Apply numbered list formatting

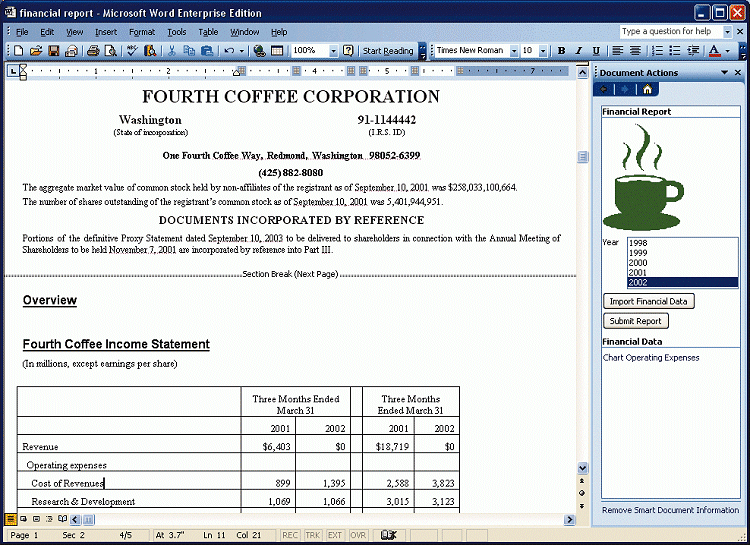(x=657, y=51)
